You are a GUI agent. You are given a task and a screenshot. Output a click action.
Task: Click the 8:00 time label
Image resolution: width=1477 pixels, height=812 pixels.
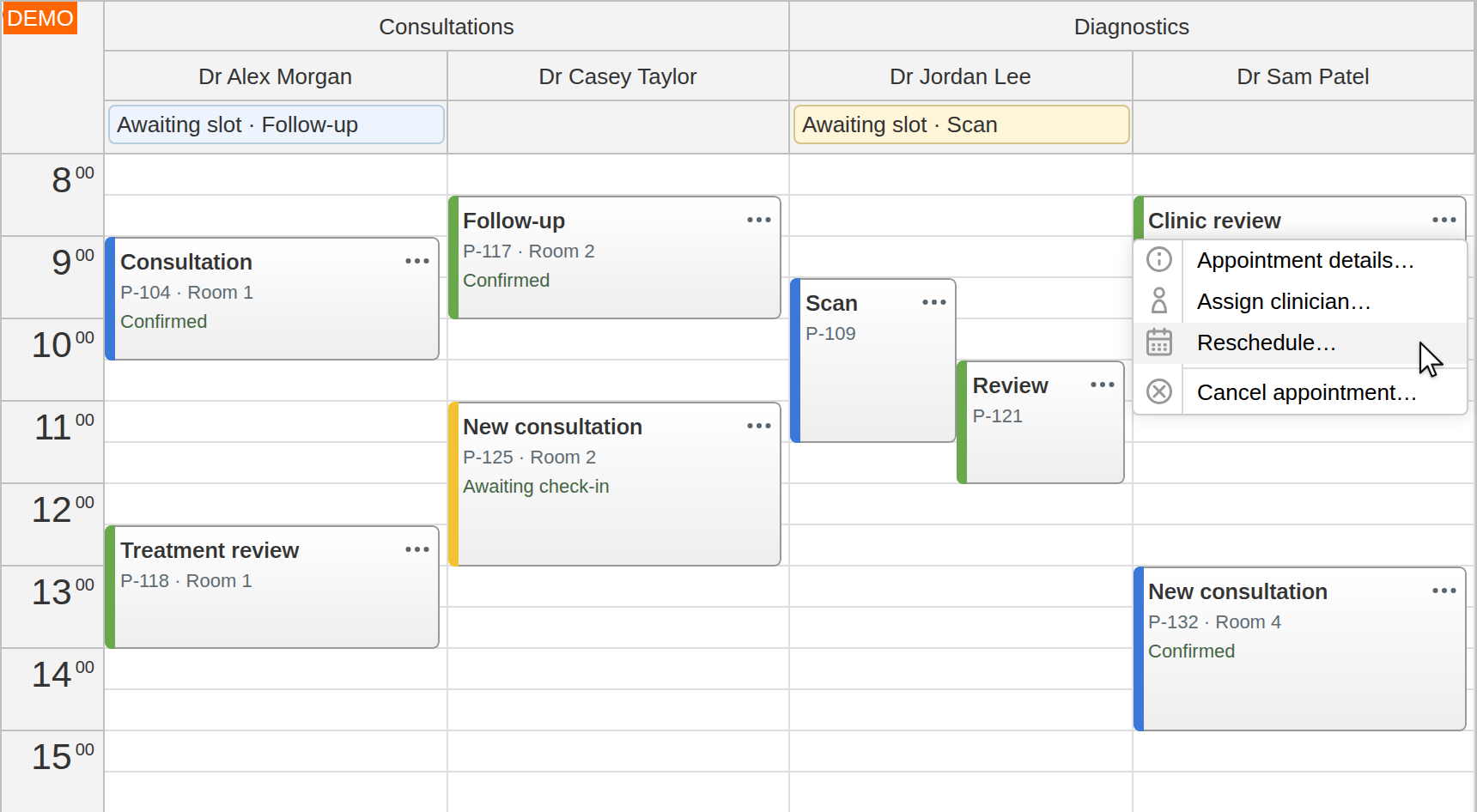tap(72, 179)
